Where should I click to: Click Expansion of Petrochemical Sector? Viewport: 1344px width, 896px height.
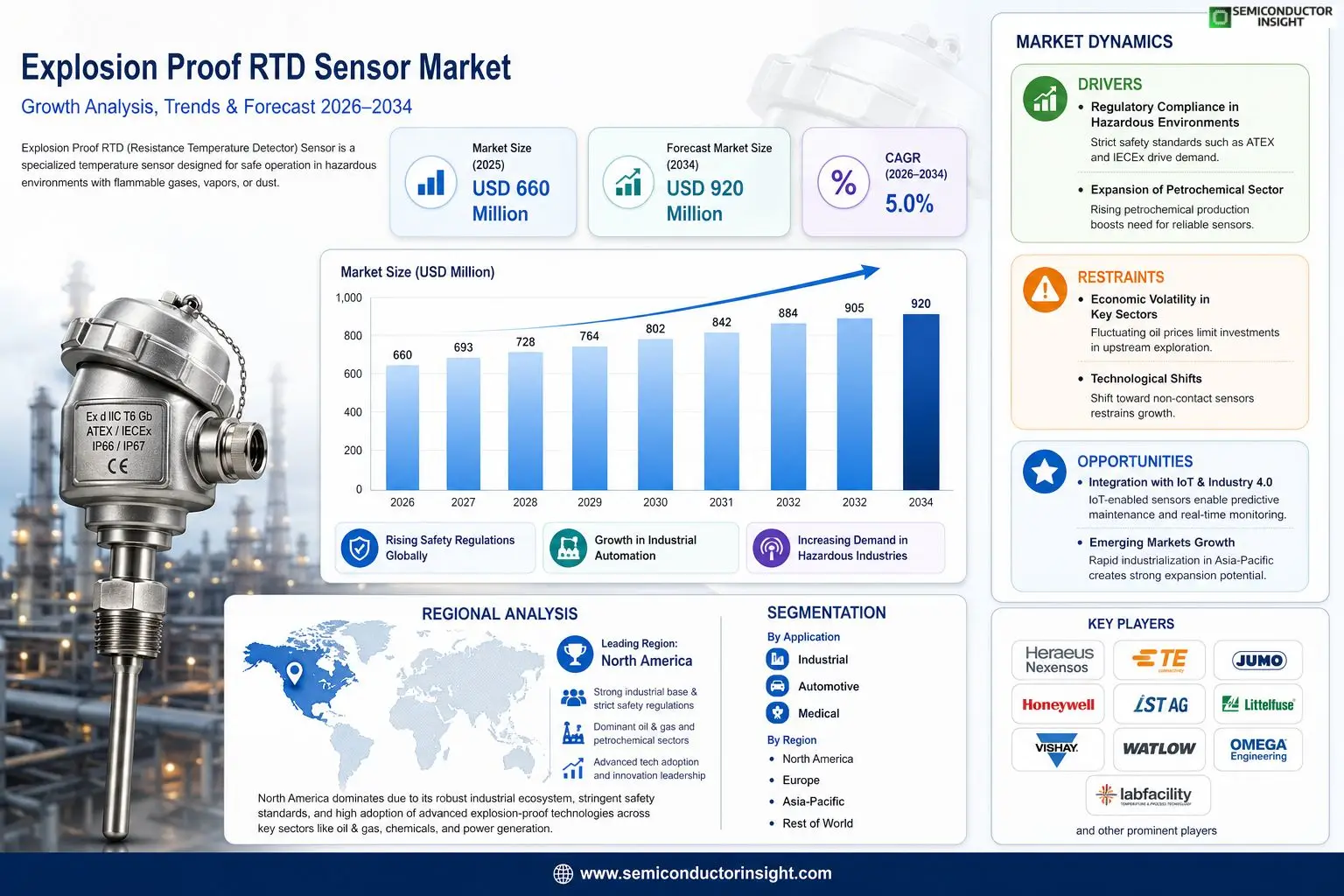(x=1186, y=190)
